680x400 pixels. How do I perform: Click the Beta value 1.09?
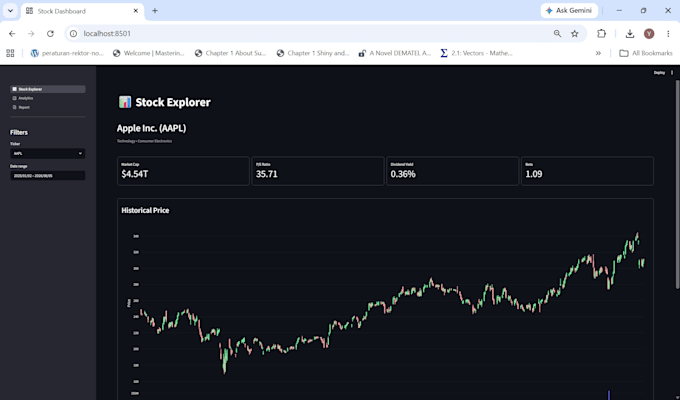[534, 174]
